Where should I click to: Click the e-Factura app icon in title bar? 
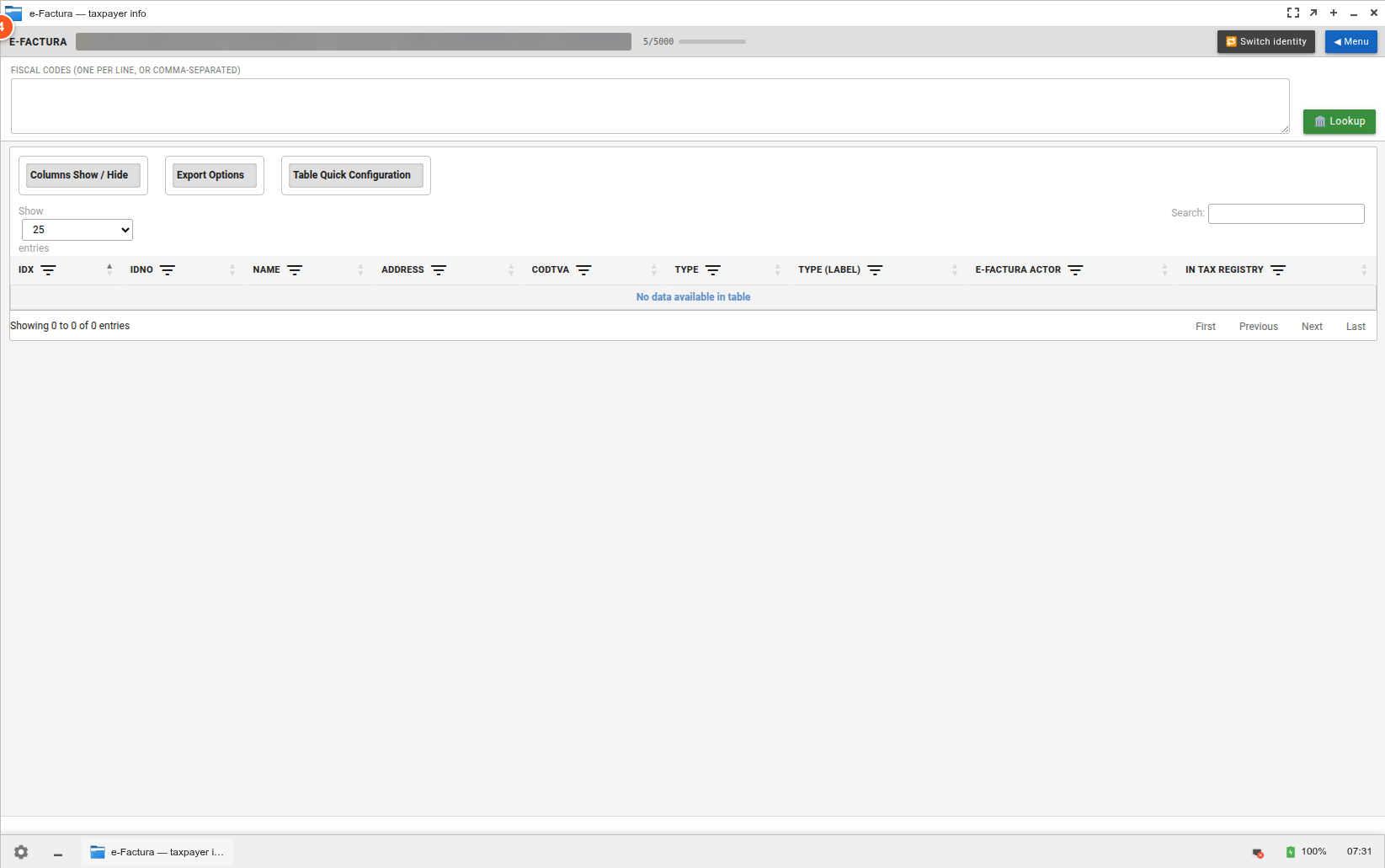pyautogui.click(x=13, y=13)
